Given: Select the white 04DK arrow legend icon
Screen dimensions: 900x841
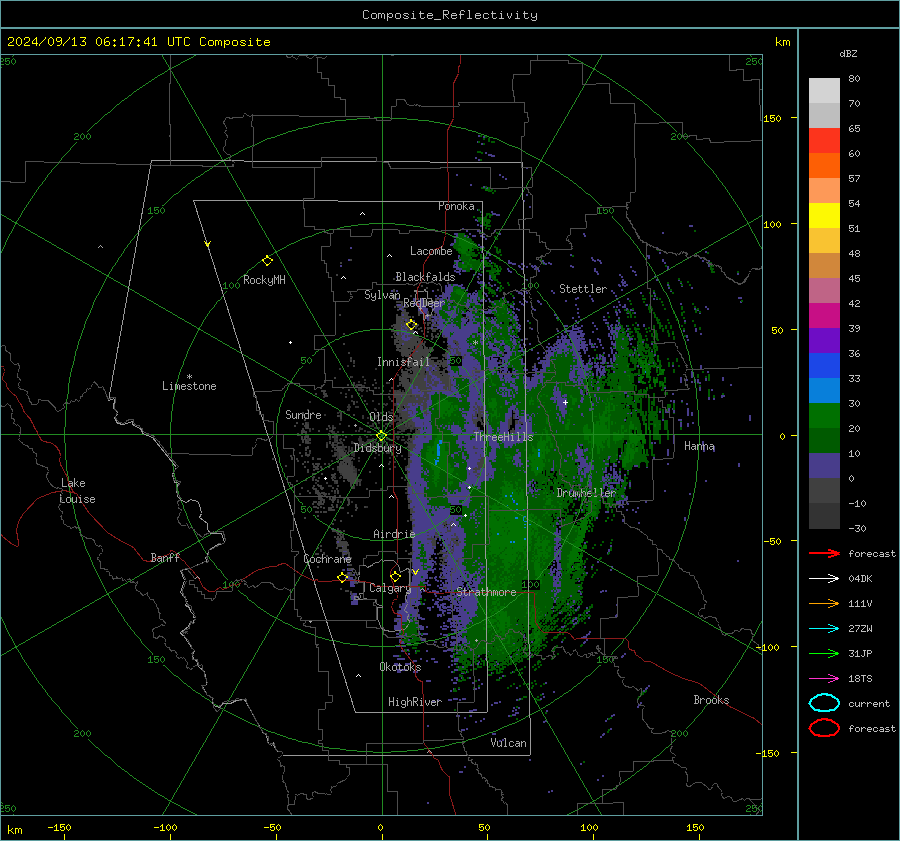Looking at the screenshot, I should point(824,578).
